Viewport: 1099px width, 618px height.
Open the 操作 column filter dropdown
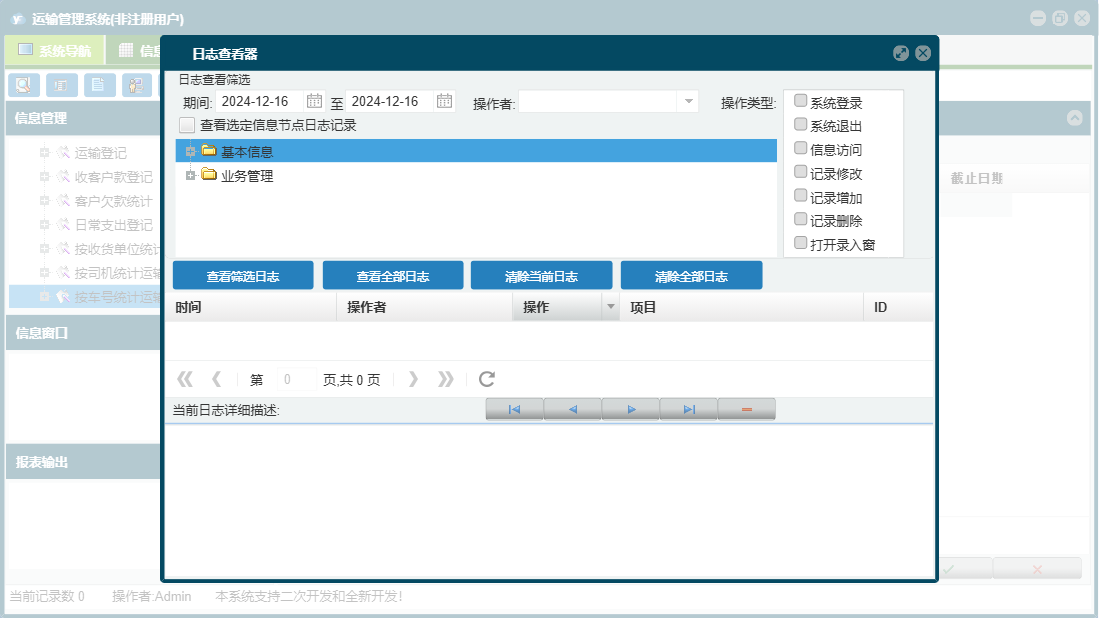(610, 307)
